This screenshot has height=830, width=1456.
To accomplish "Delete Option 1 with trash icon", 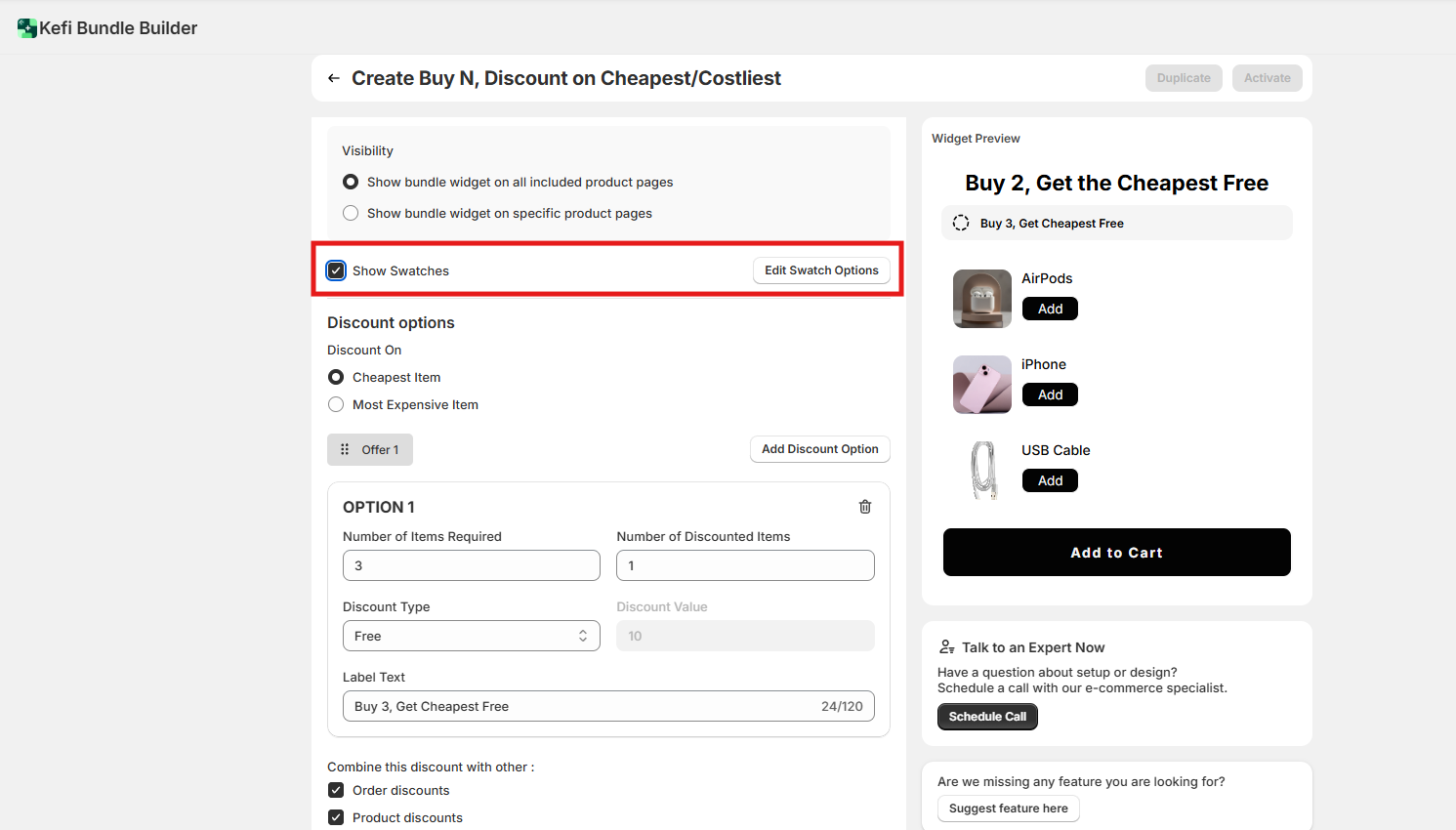I will [x=865, y=507].
